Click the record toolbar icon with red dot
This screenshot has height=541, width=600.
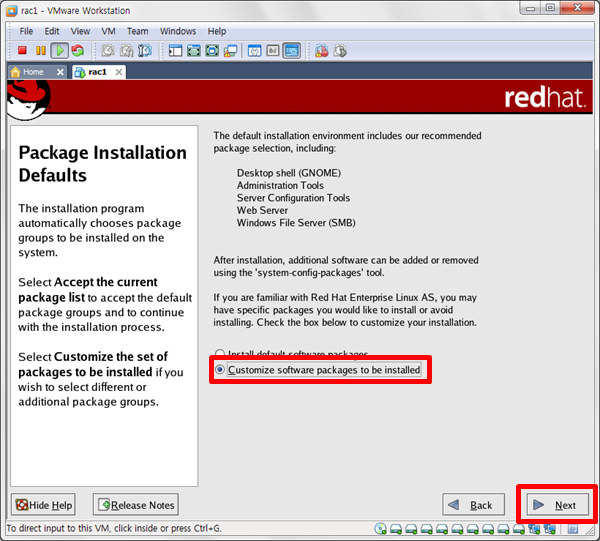pyautogui.click(x=322, y=51)
